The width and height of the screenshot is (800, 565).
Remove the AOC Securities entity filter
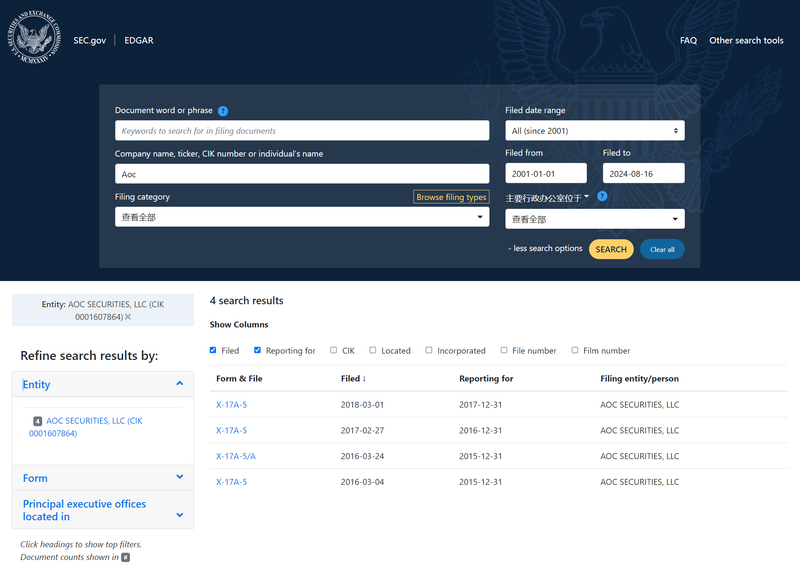click(128, 317)
